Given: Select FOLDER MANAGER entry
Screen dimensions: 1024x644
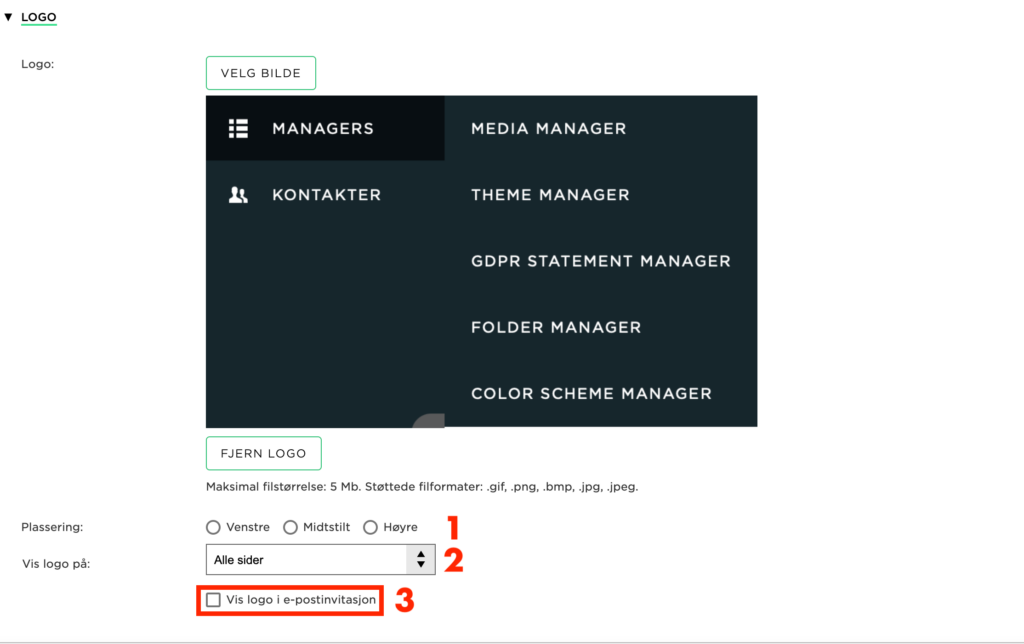Looking at the screenshot, I should [x=556, y=327].
